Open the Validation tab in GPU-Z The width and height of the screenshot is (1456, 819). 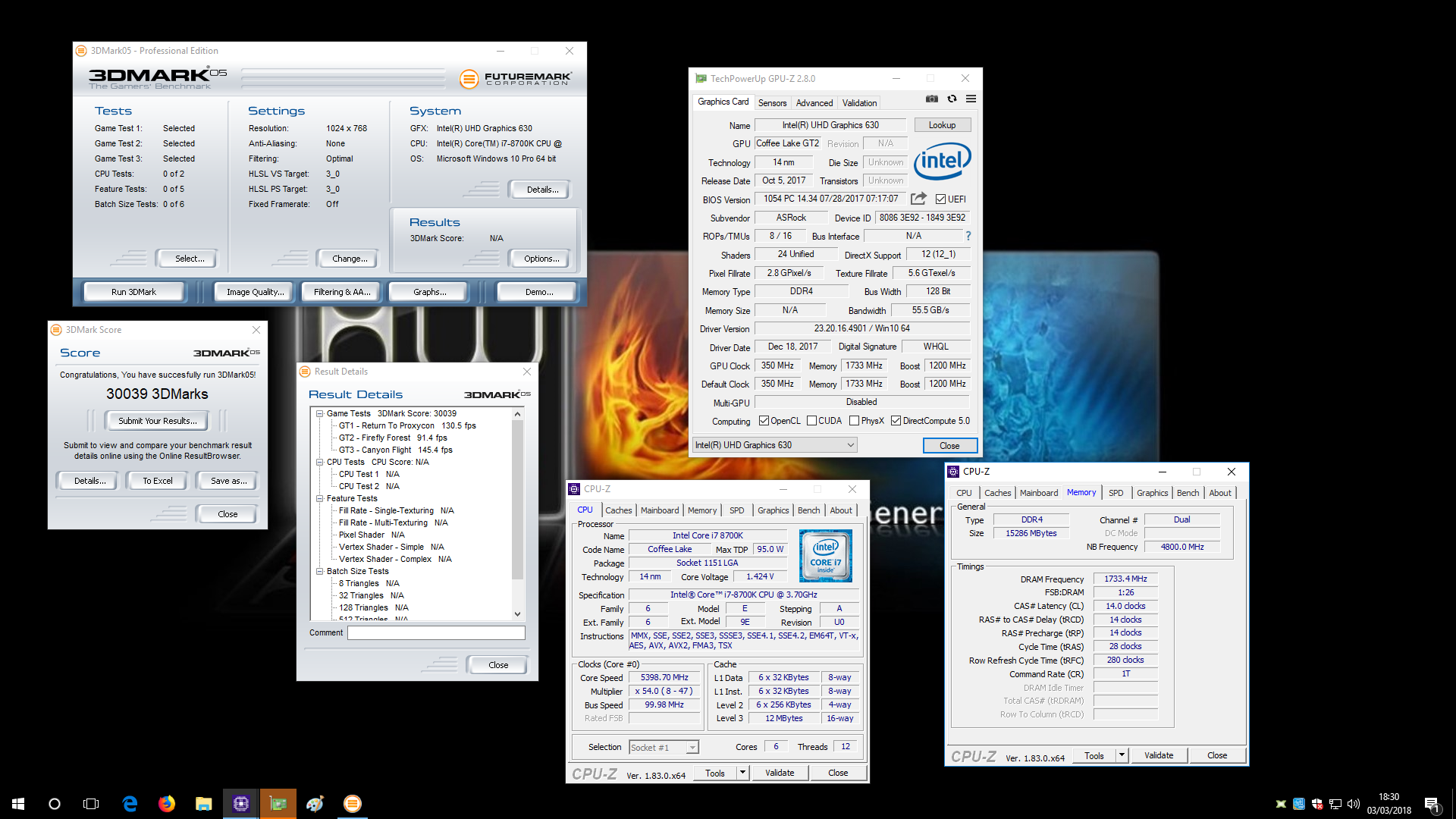(859, 103)
